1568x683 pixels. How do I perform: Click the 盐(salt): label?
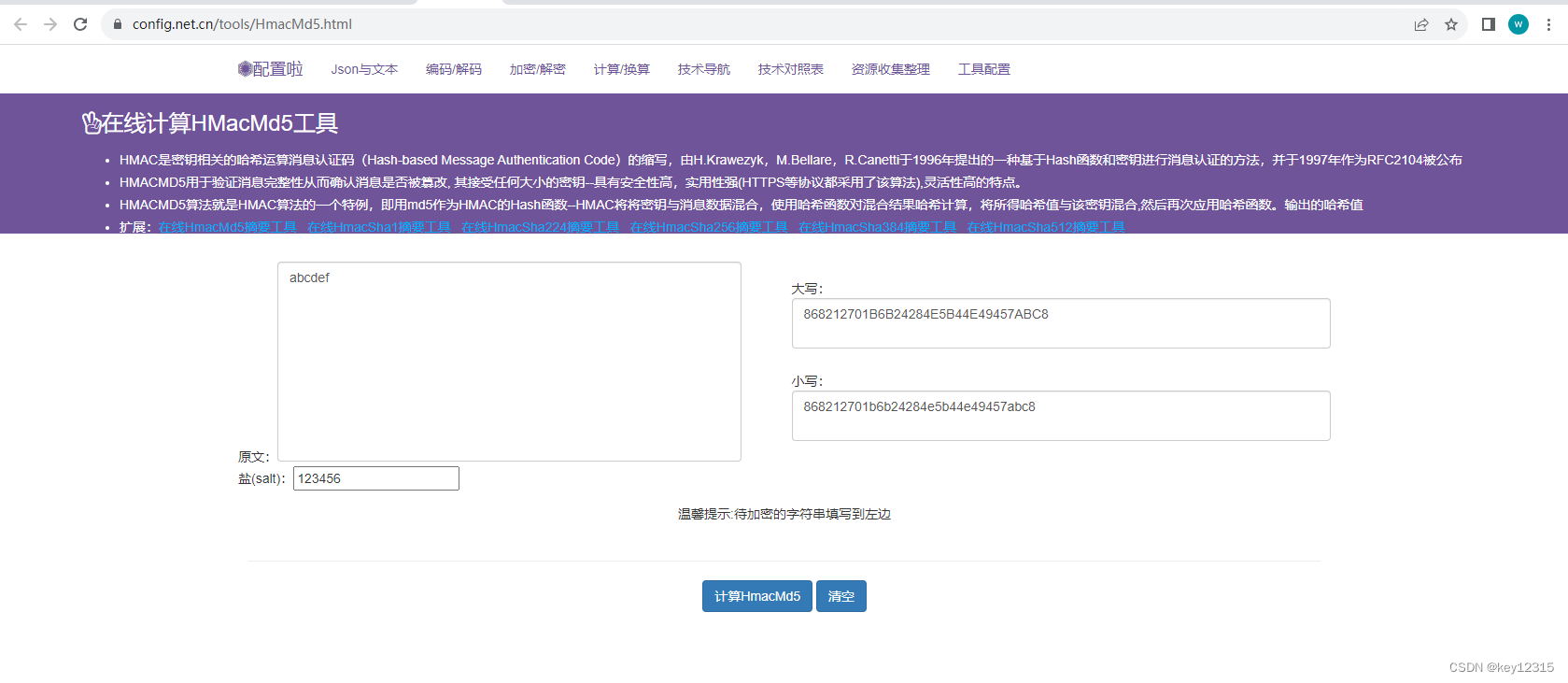(x=261, y=478)
